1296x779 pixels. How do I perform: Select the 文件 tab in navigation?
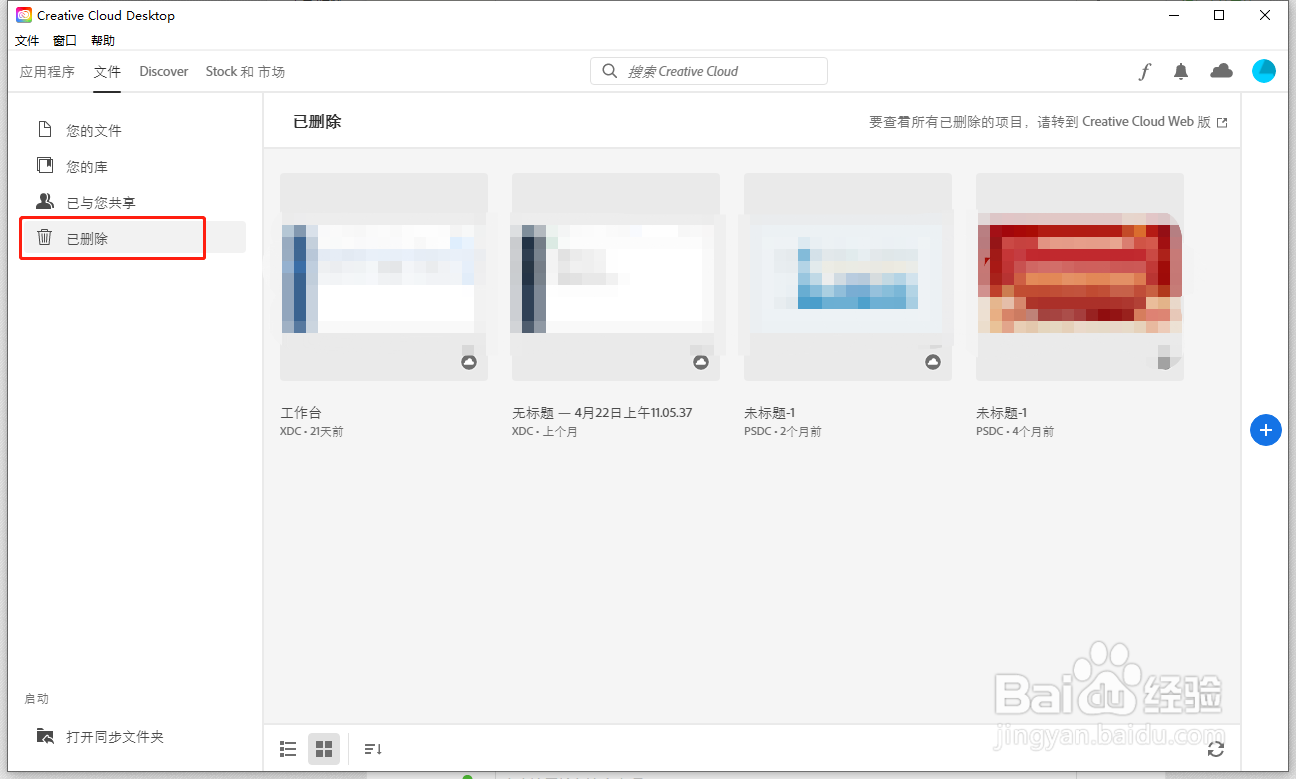(x=107, y=72)
